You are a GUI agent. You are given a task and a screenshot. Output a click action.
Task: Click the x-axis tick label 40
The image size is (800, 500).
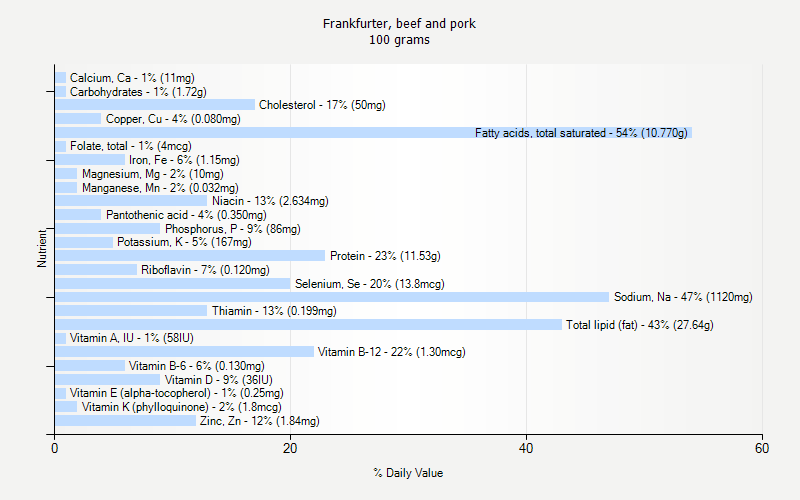[x=527, y=449]
